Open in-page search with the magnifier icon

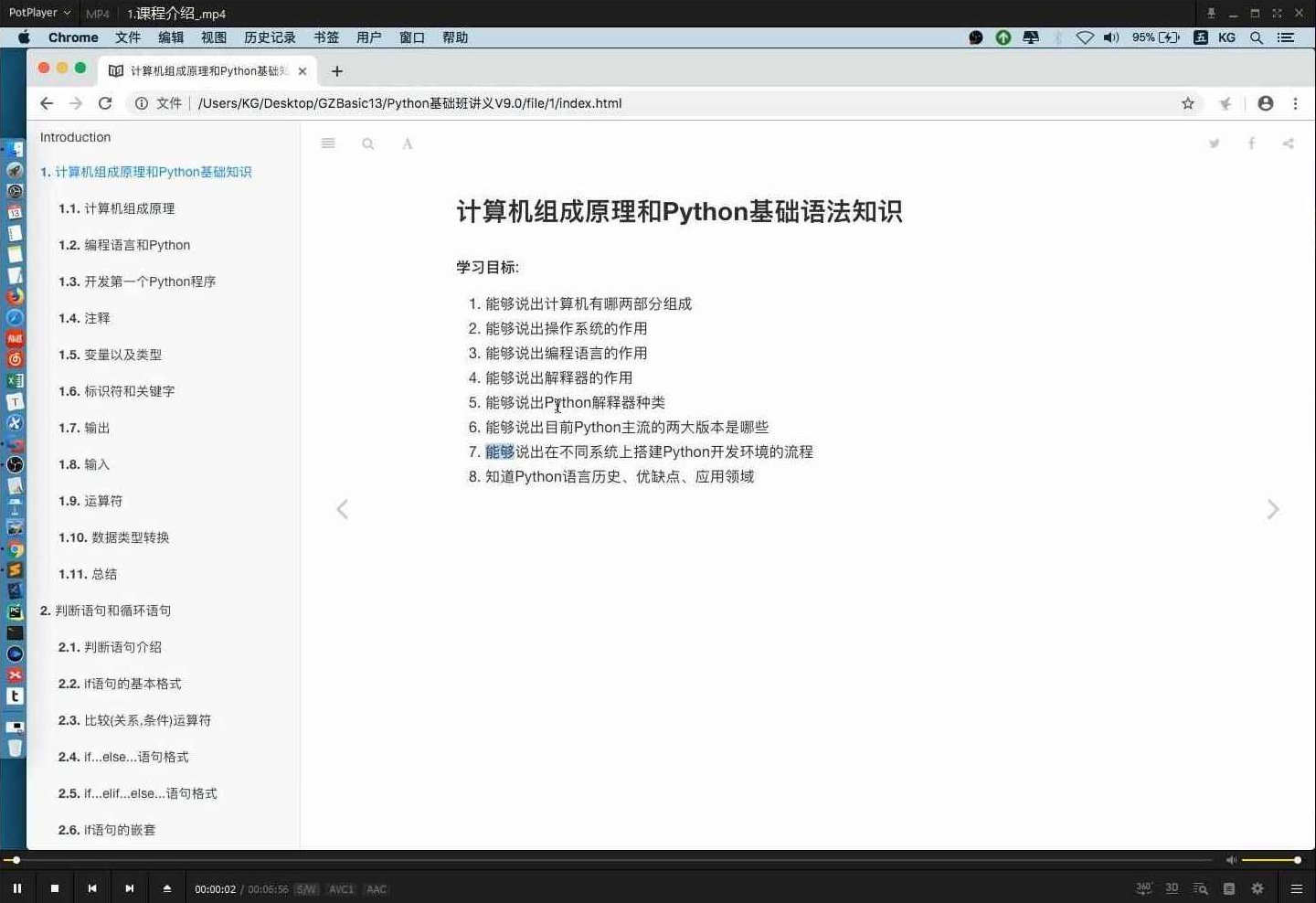pyautogui.click(x=367, y=143)
